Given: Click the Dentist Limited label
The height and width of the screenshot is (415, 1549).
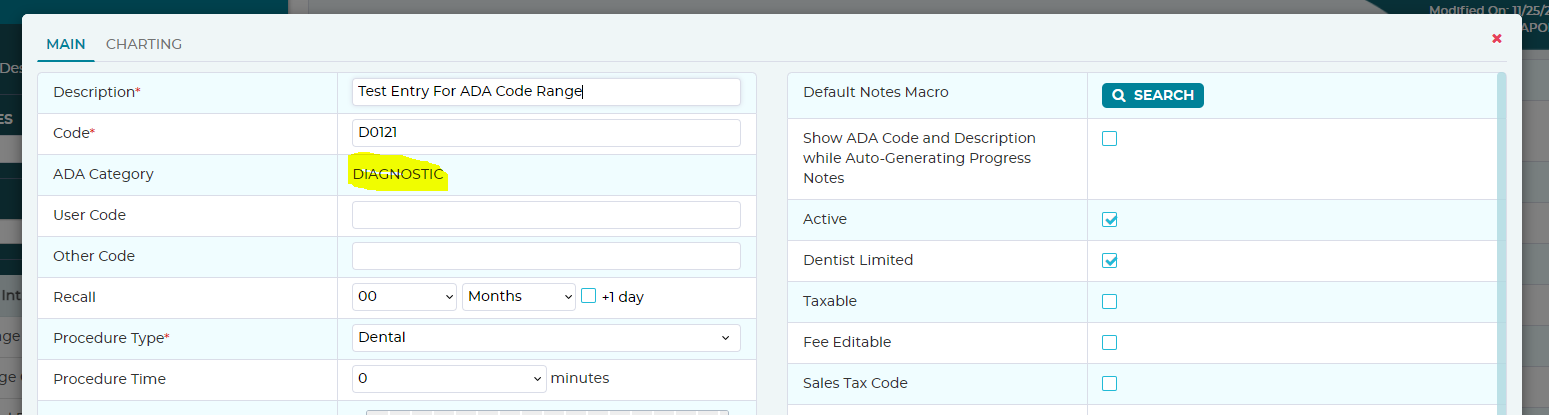Looking at the screenshot, I should click(x=858, y=260).
